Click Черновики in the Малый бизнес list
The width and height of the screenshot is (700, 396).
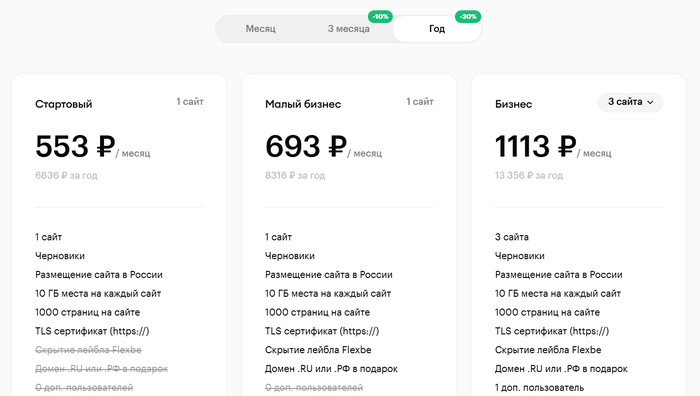pos(290,256)
